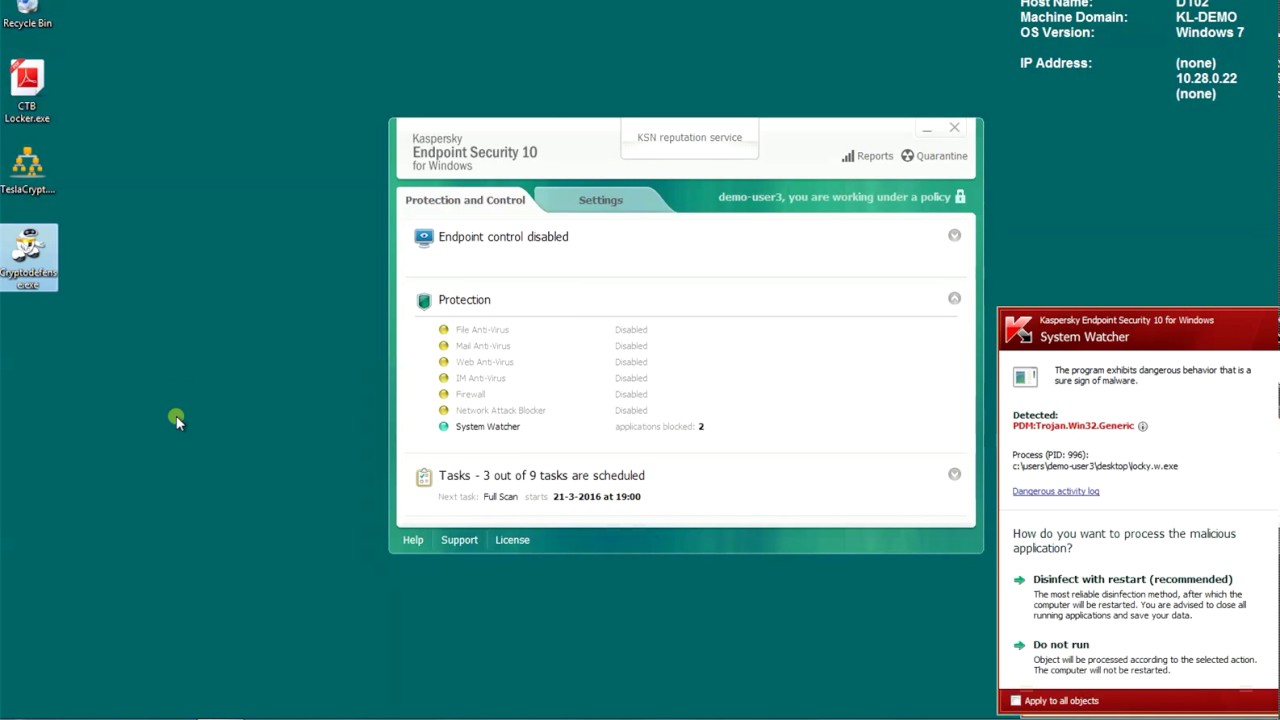This screenshot has height=720, width=1280.
Task: Click the Full Scan next task
Action: (x=500, y=497)
